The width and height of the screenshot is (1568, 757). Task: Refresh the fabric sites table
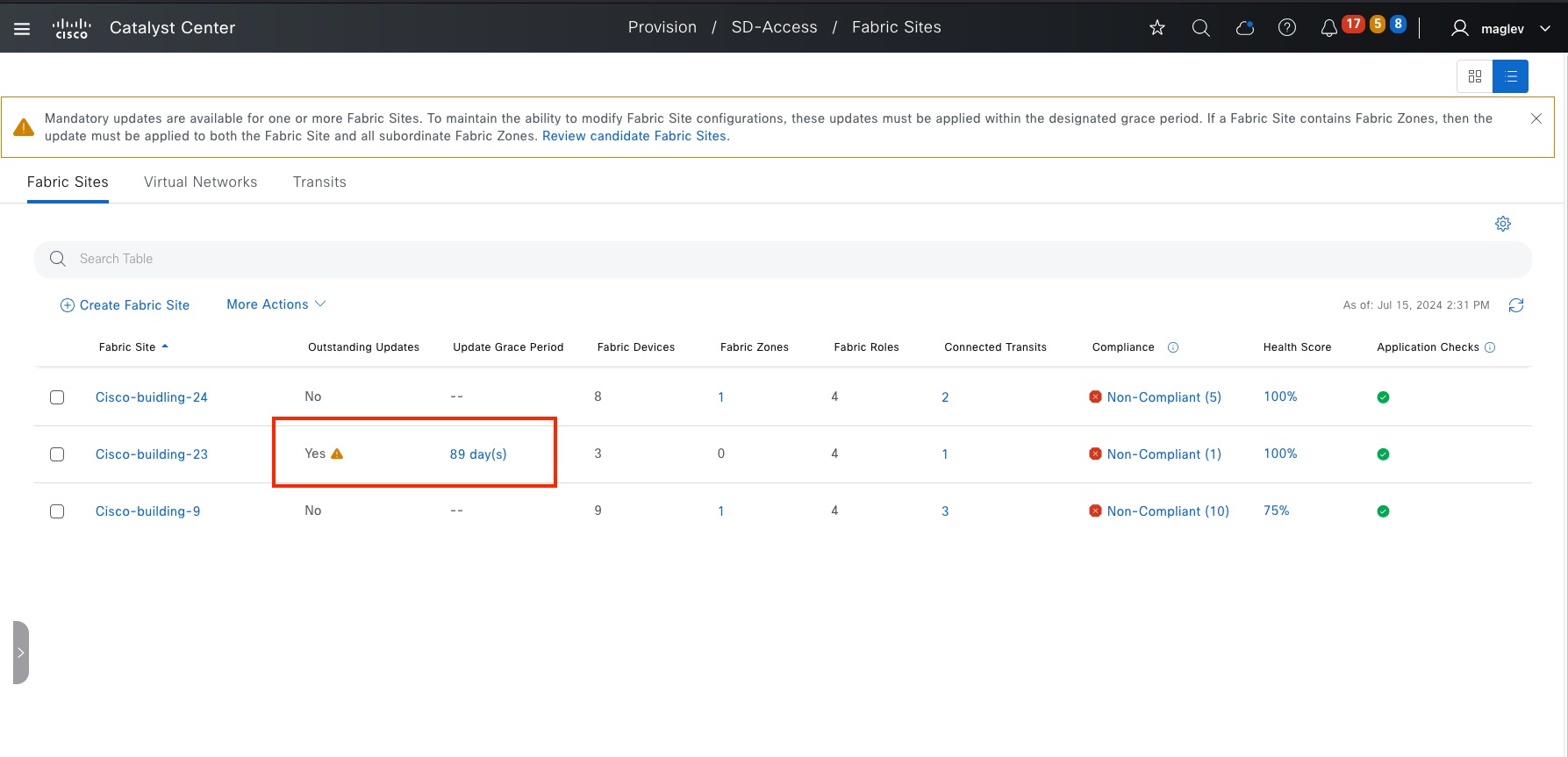click(1515, 305)
